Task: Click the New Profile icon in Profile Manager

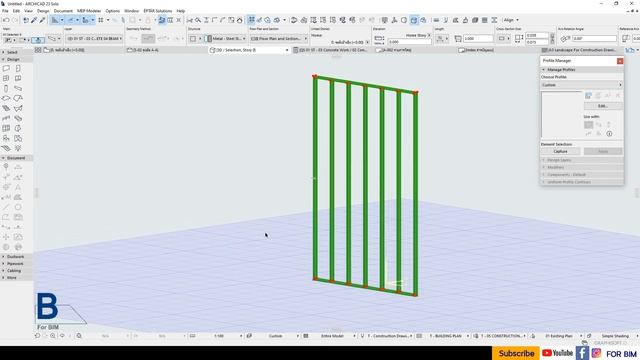Action: (x=588, y=96)
